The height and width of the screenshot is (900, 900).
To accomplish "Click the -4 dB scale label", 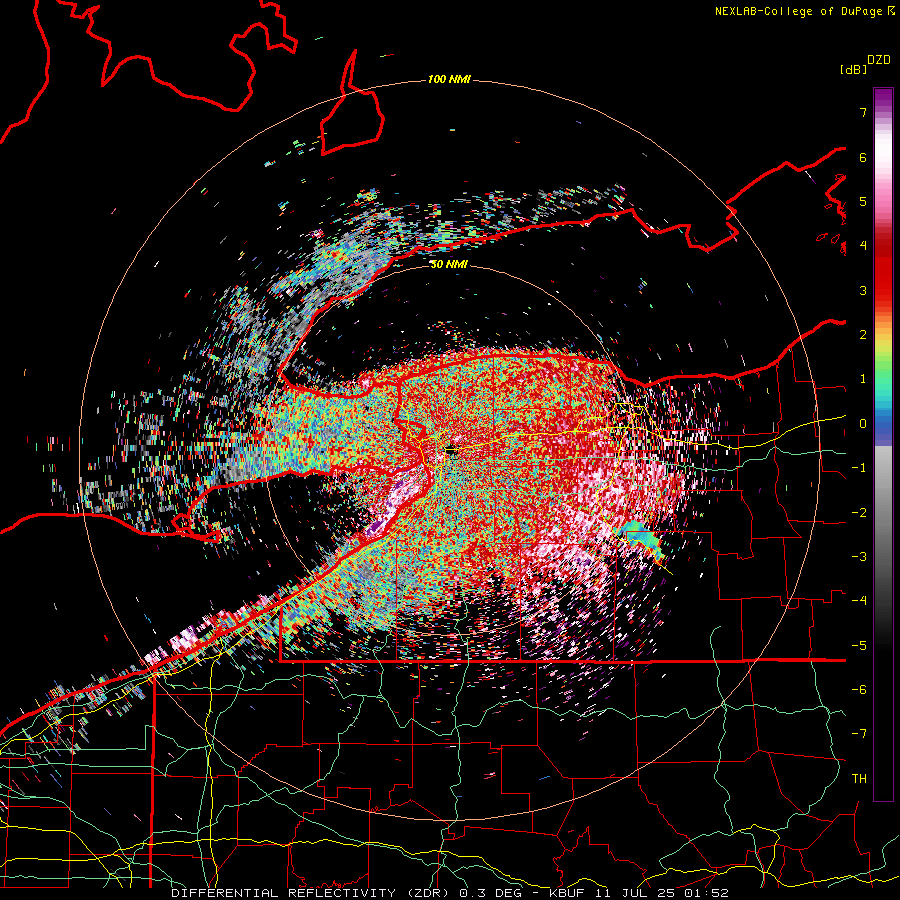I will pyautogui.click(x=859, y=601).
